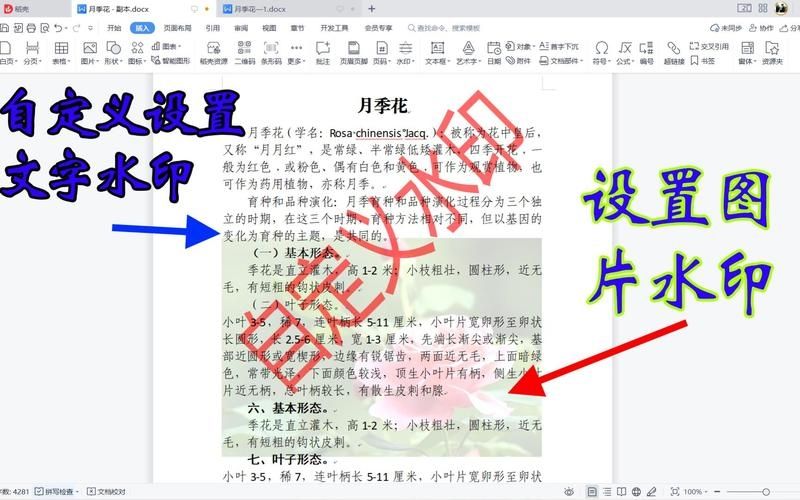This screenshot has height=500, width=800.
Task: Open the 艺术字 word art gallery
Action: tap(468, 54)
